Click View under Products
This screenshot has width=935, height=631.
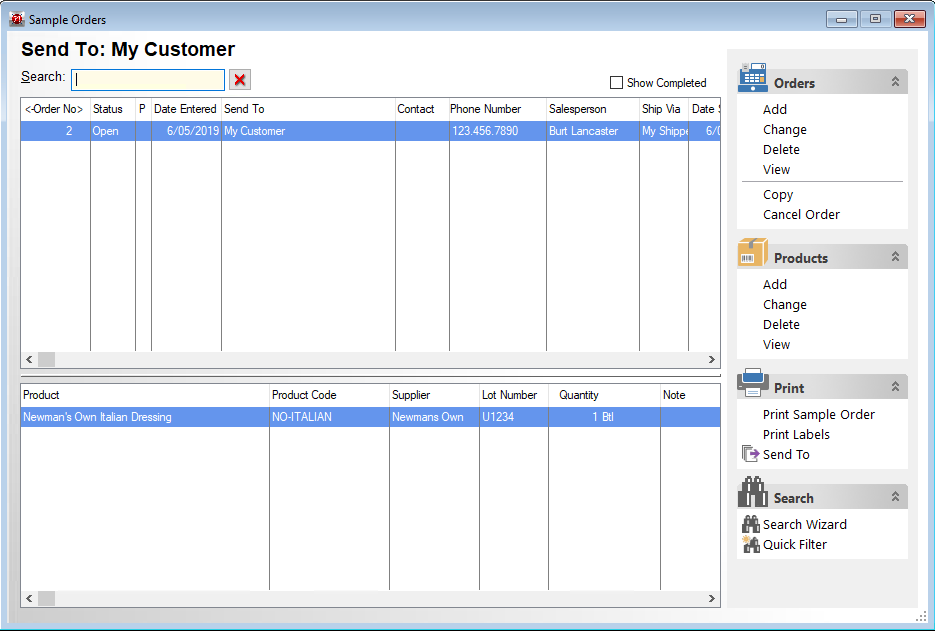point(776,345)
